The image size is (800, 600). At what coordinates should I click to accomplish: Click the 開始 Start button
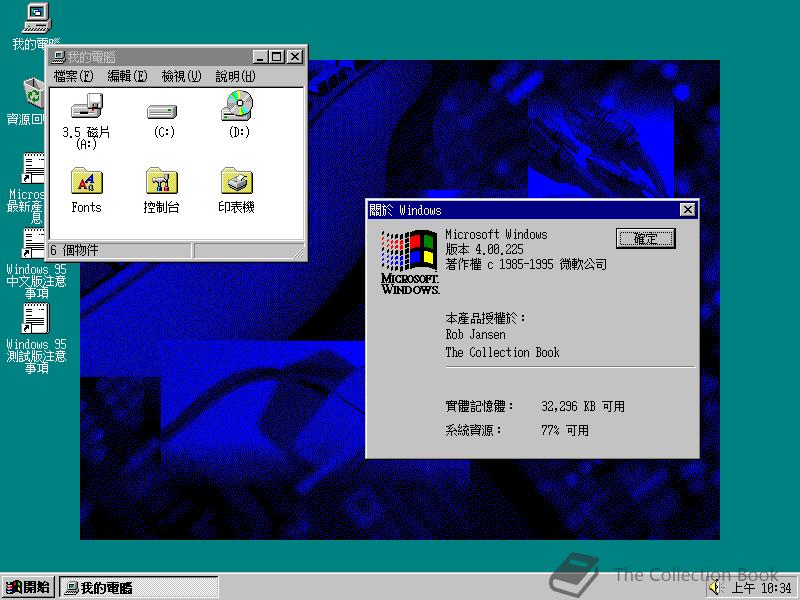pyautogui.click(x=28, y=587)
